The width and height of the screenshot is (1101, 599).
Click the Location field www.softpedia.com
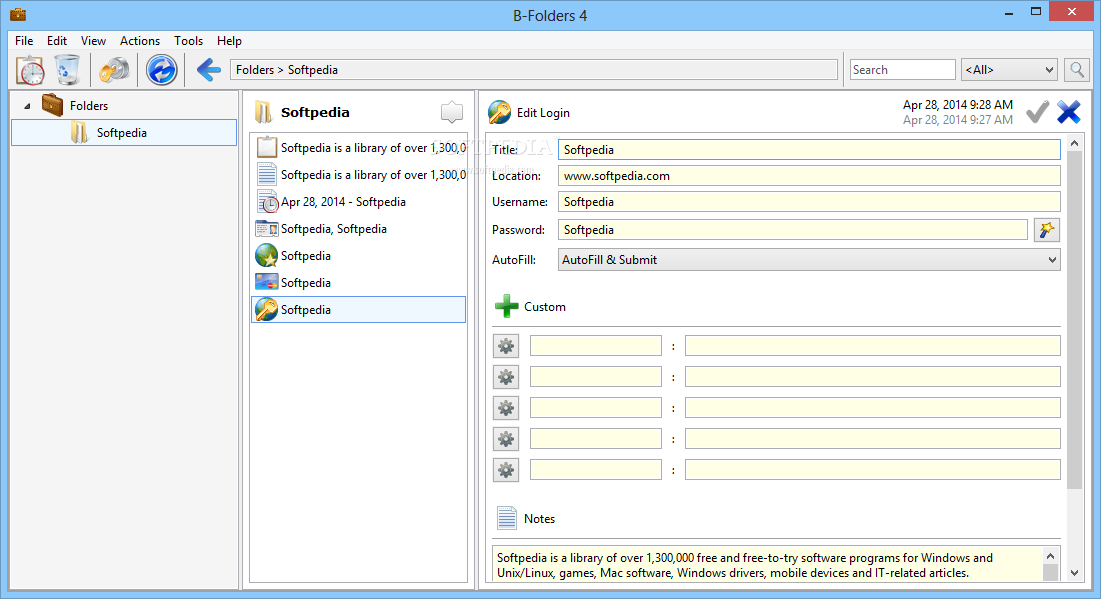point(809,176)
